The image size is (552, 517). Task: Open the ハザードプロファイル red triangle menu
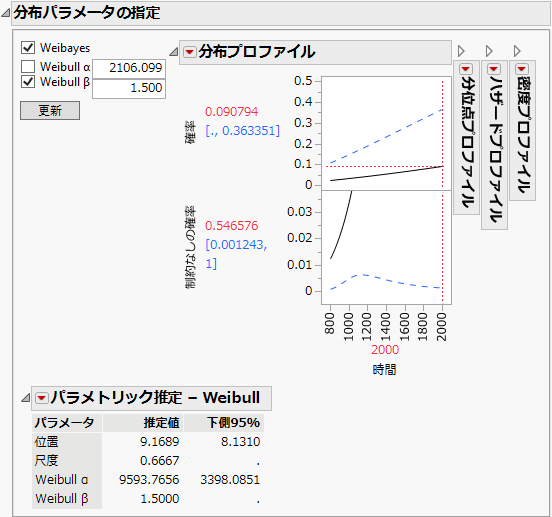[494, 68]
